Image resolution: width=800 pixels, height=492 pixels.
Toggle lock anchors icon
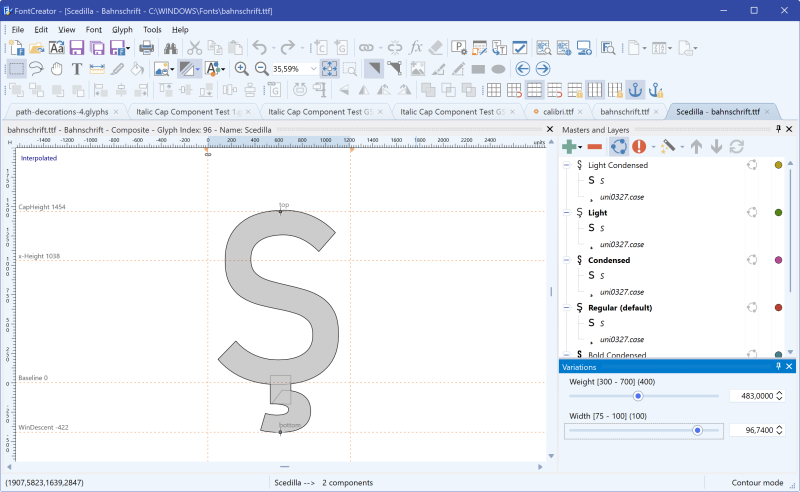click(x=656, y=90)
